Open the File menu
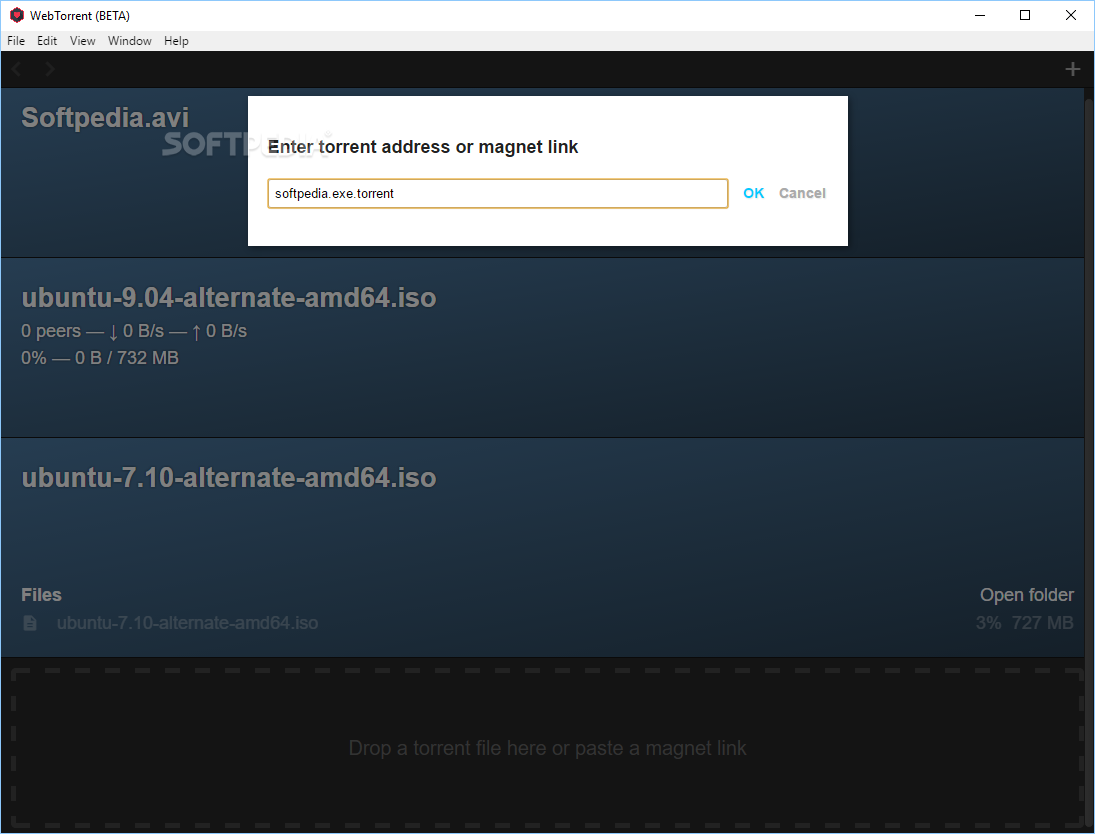 pyautogui.click(x=16, y=41)
